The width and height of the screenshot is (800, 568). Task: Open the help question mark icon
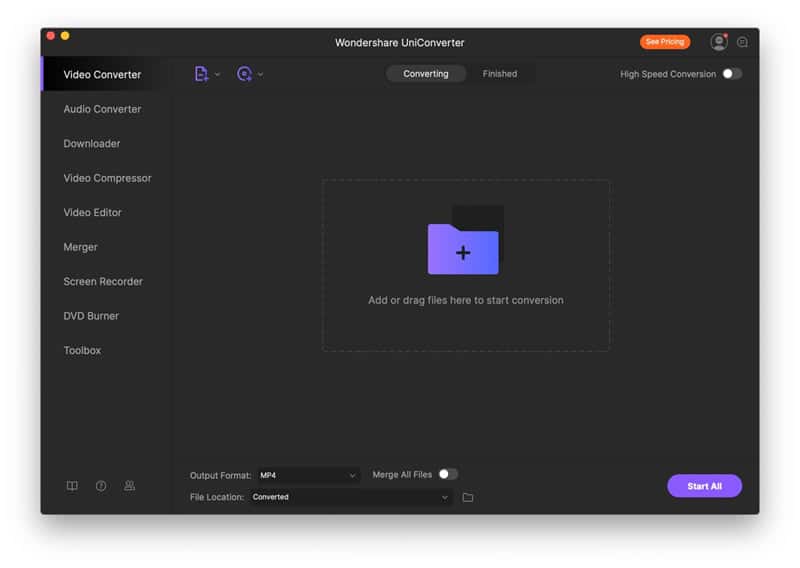[x=101, y=486]
